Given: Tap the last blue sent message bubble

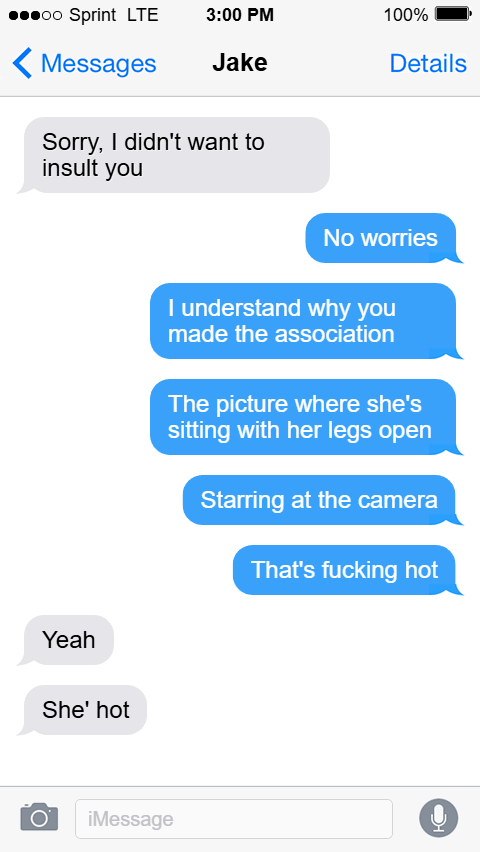Looking at the screenshot, I should coord(345,570).
